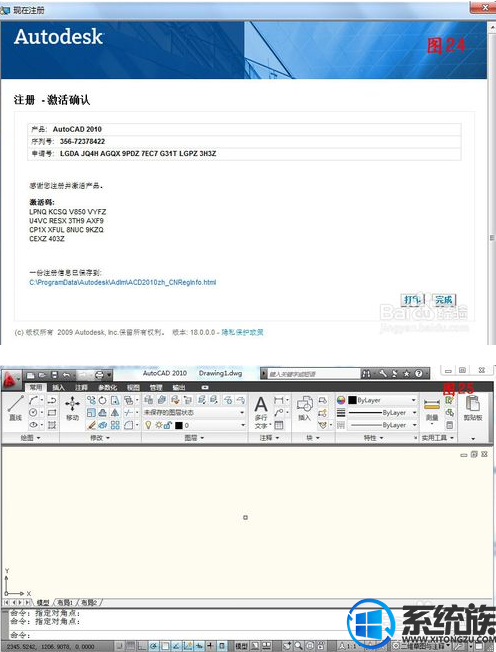Click the Table tool in Annotation panel

tap(279, 425)
